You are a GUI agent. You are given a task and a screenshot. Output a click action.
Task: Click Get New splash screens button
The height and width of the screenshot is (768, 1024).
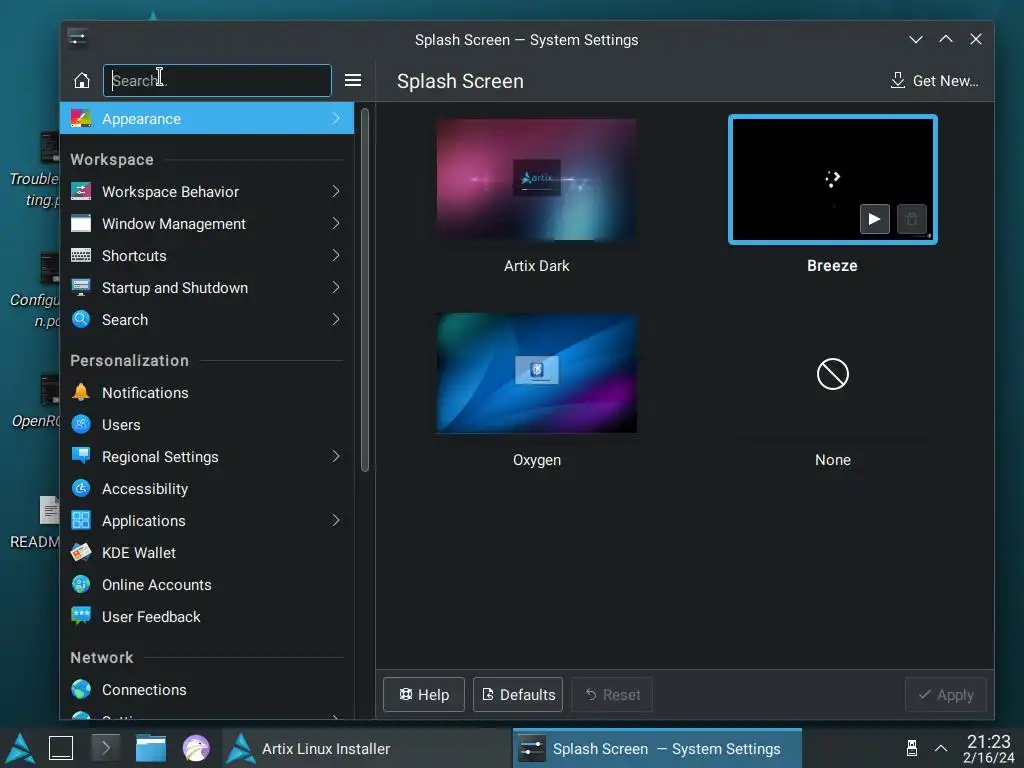point(934,80)
